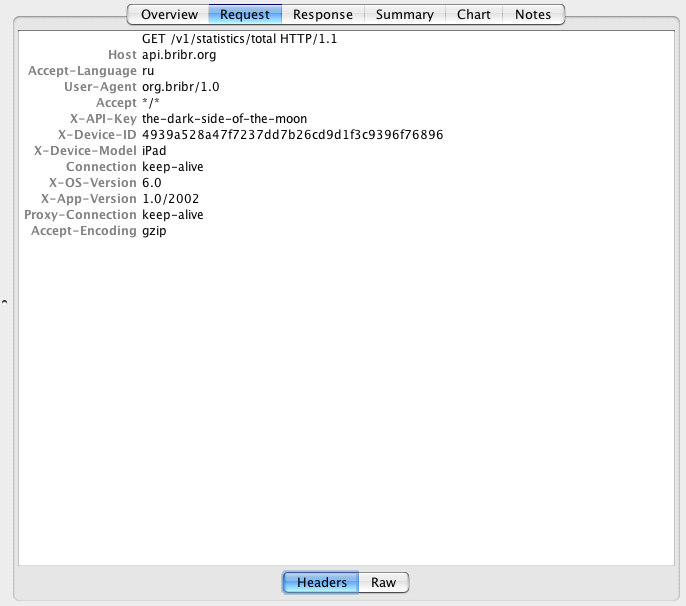
Task: Select the Accept-Encoding header label
Action: pyautogui.click(x=84, y=231)
